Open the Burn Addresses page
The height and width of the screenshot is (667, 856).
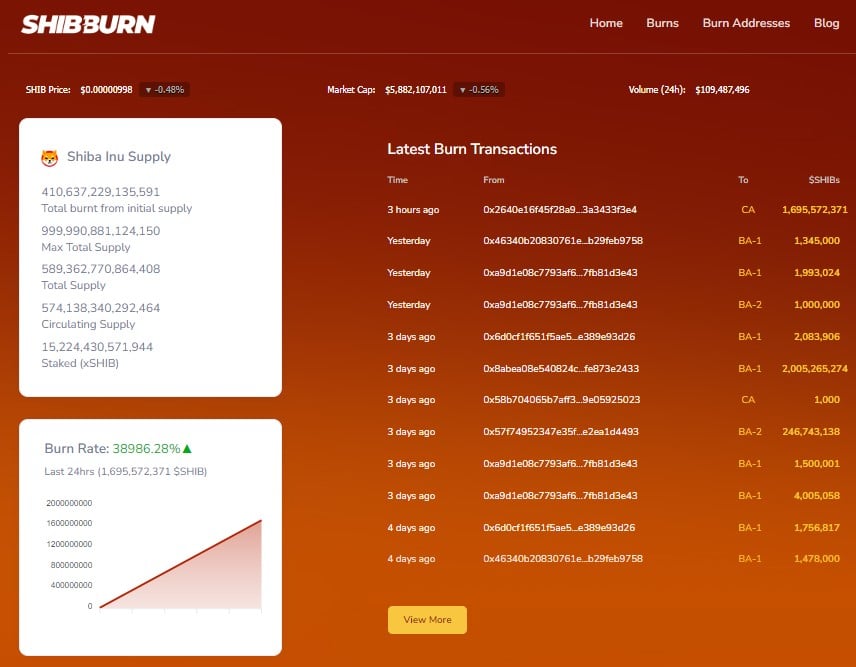coord(746,23)
